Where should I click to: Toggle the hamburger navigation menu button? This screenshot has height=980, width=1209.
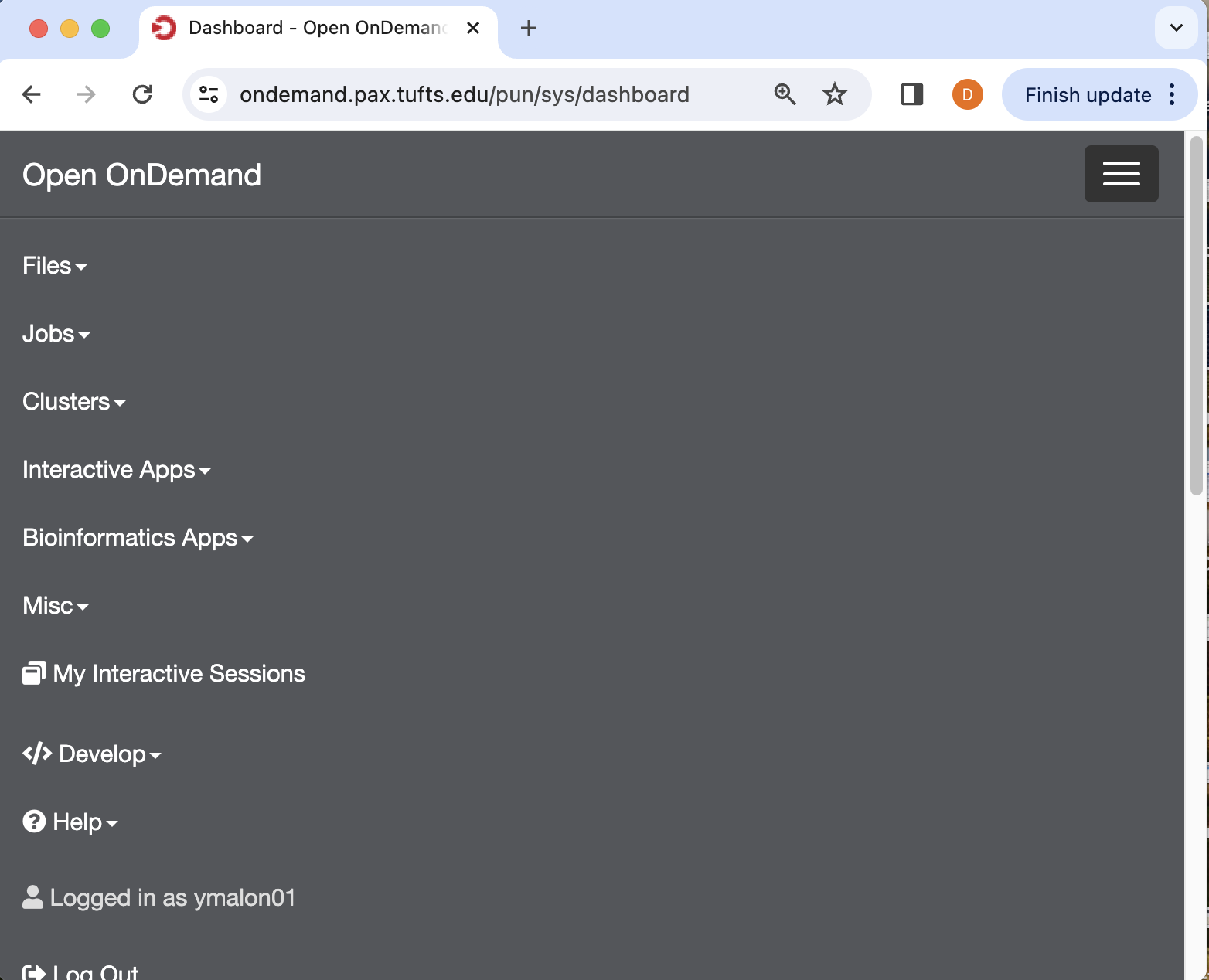click(x=1121, y=174)
